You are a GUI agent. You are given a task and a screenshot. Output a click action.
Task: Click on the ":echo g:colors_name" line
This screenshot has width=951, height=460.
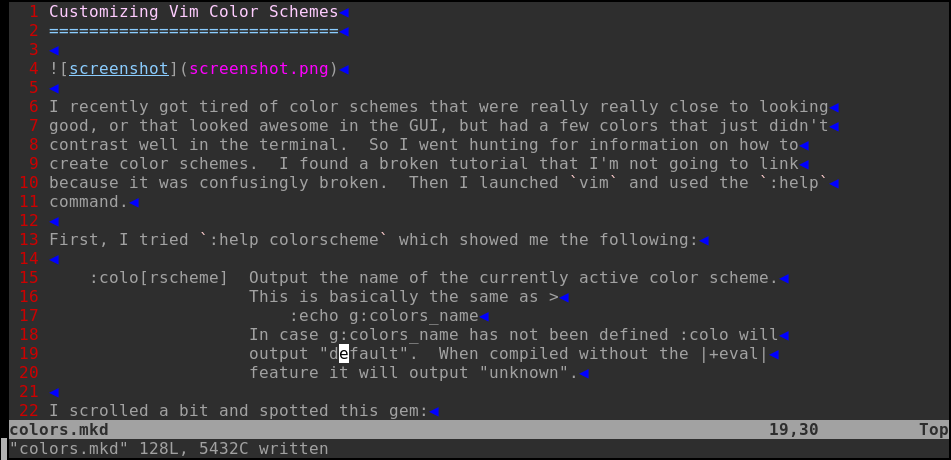383,316
